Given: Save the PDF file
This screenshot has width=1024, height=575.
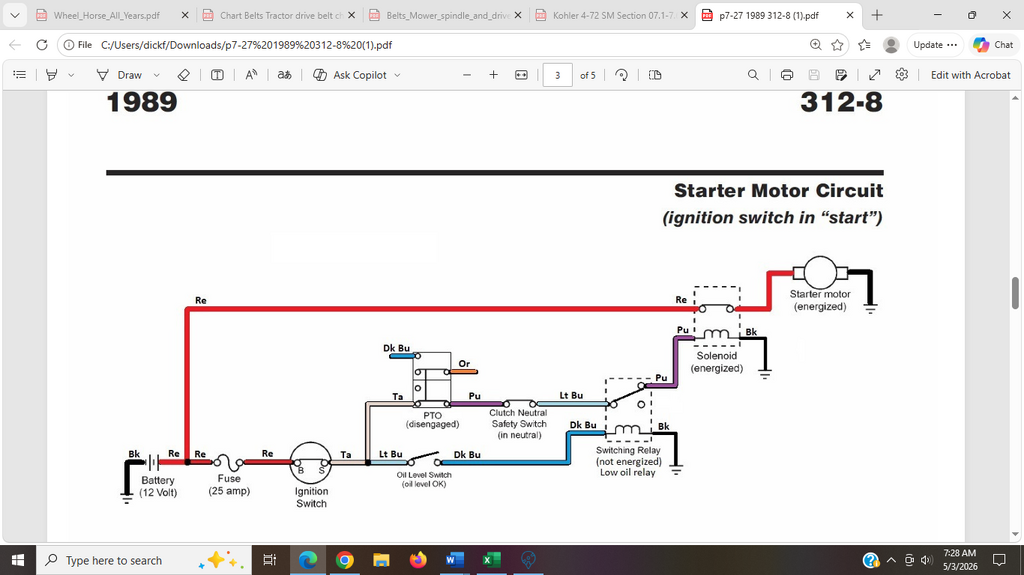Looking at the screenshot, I should click(814, 75).
